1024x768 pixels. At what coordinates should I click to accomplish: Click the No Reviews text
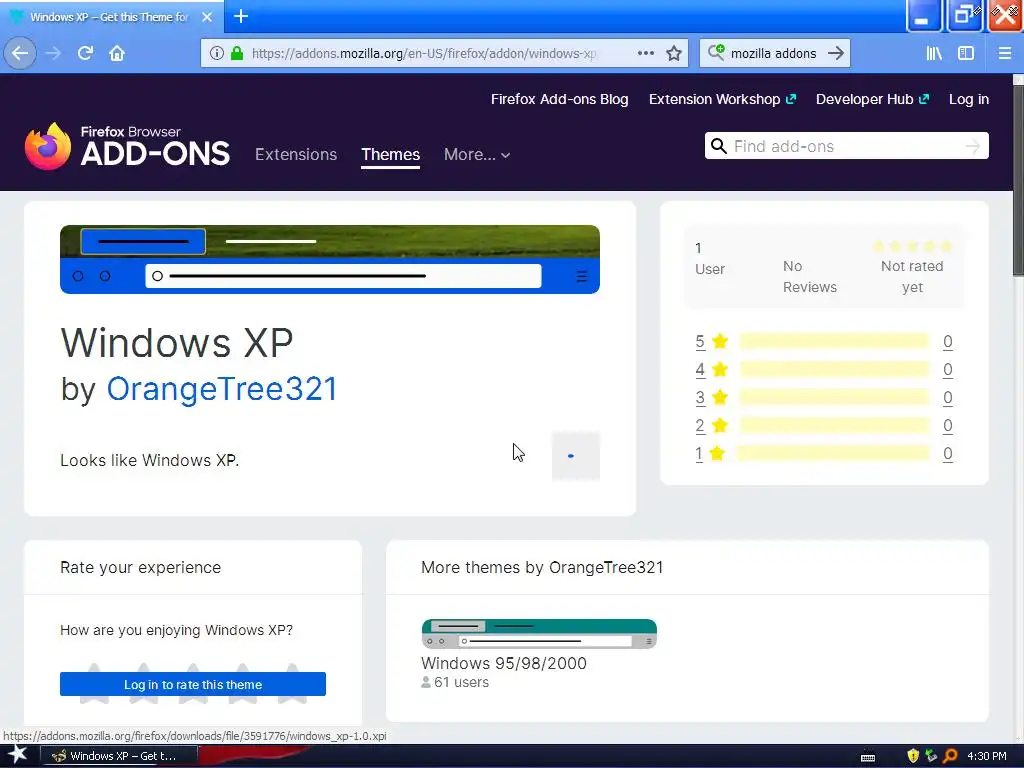click(810, 276)
